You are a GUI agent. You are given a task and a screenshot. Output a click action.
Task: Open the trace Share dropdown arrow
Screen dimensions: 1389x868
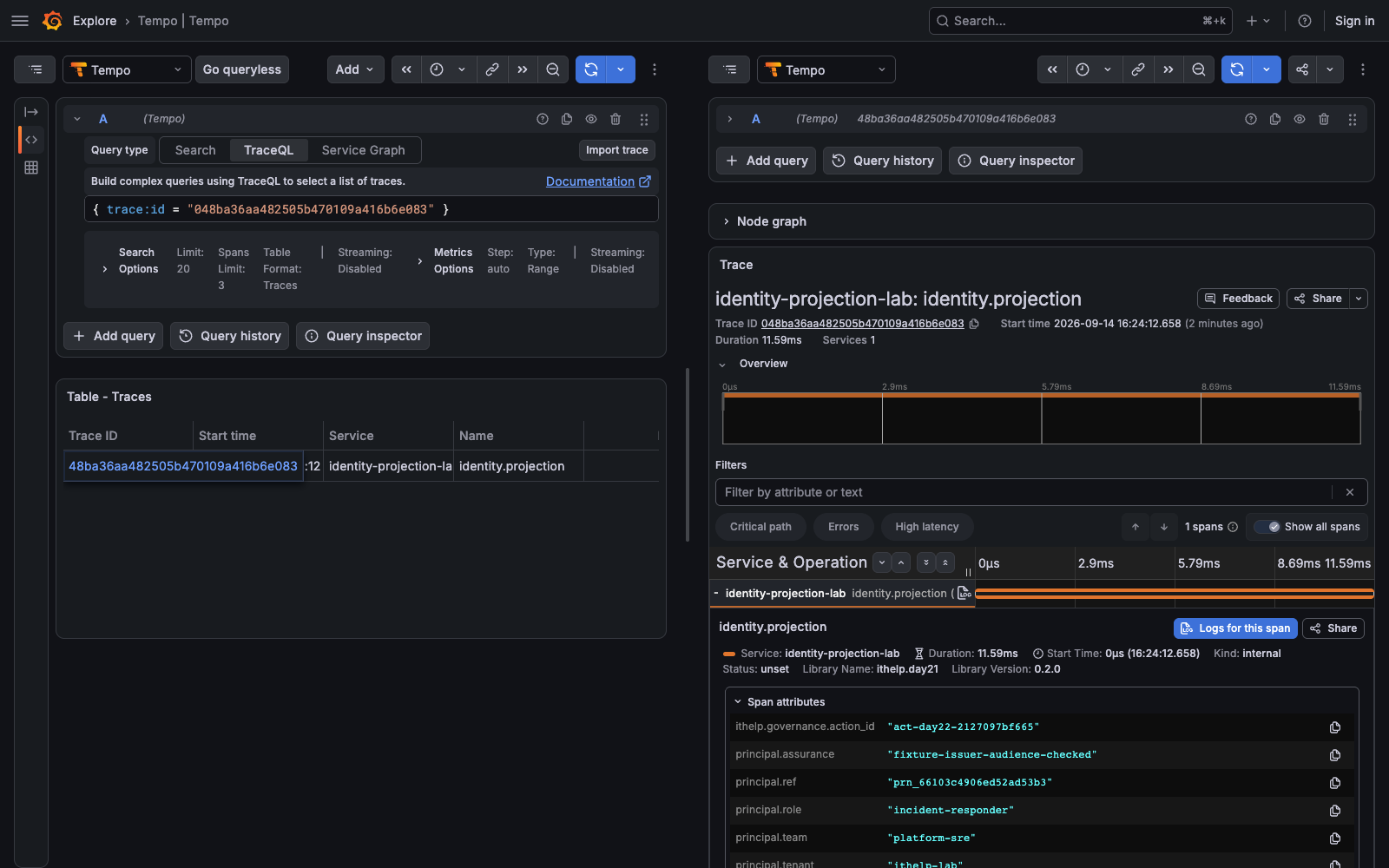(1359, 299)
